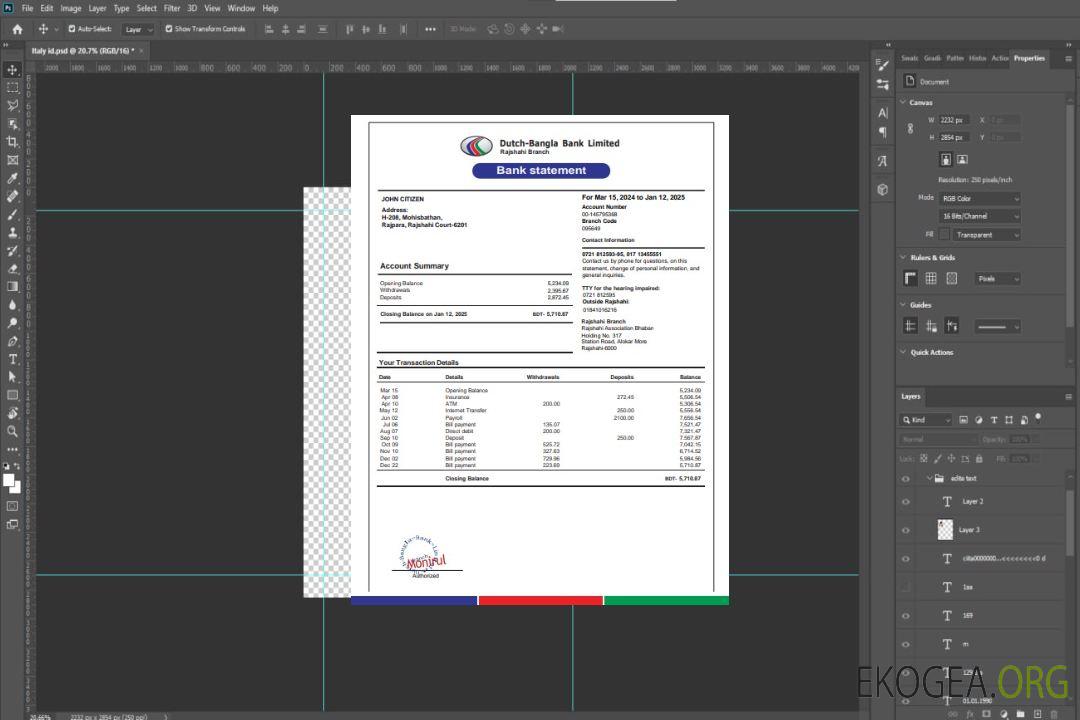
Task: Choose the Eraser tool
Action: [13, 269]
